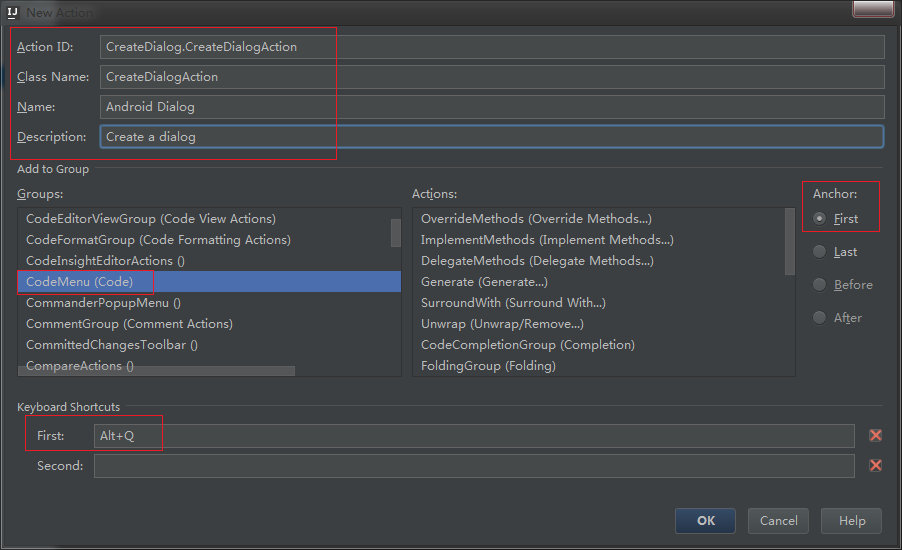
Task: Select SurroundWith action in the Actions list
Action: 513,303
